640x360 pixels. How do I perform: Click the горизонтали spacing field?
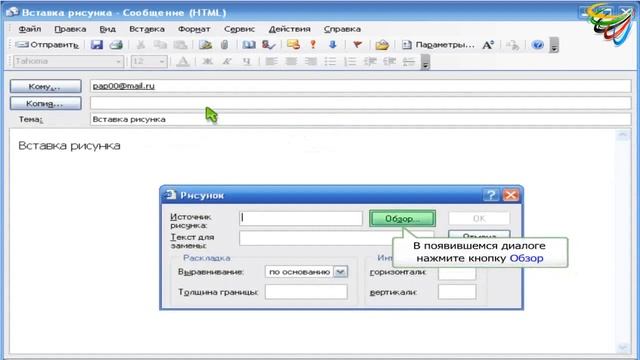point(457,274)
